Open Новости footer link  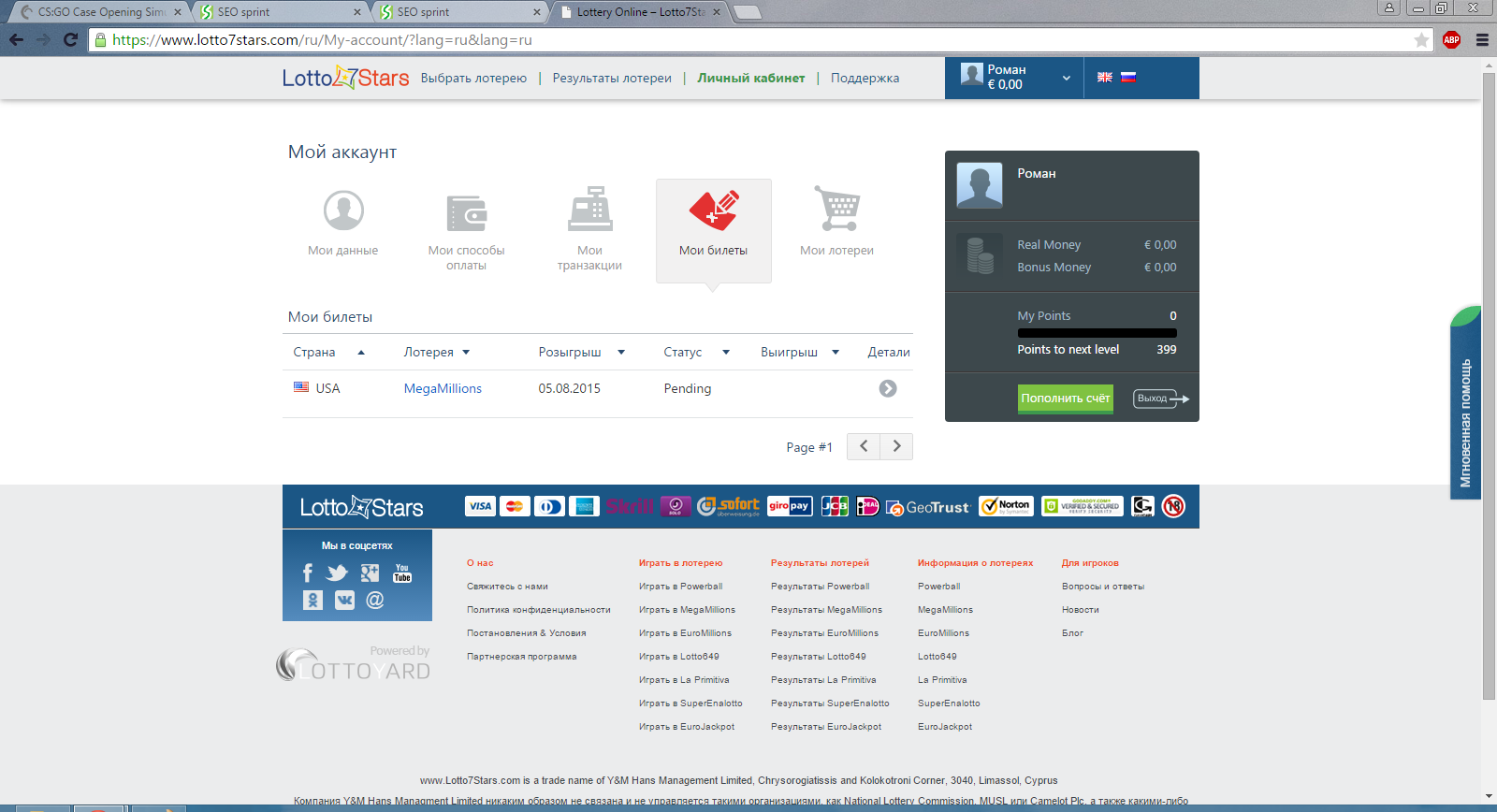[1080, 610]
